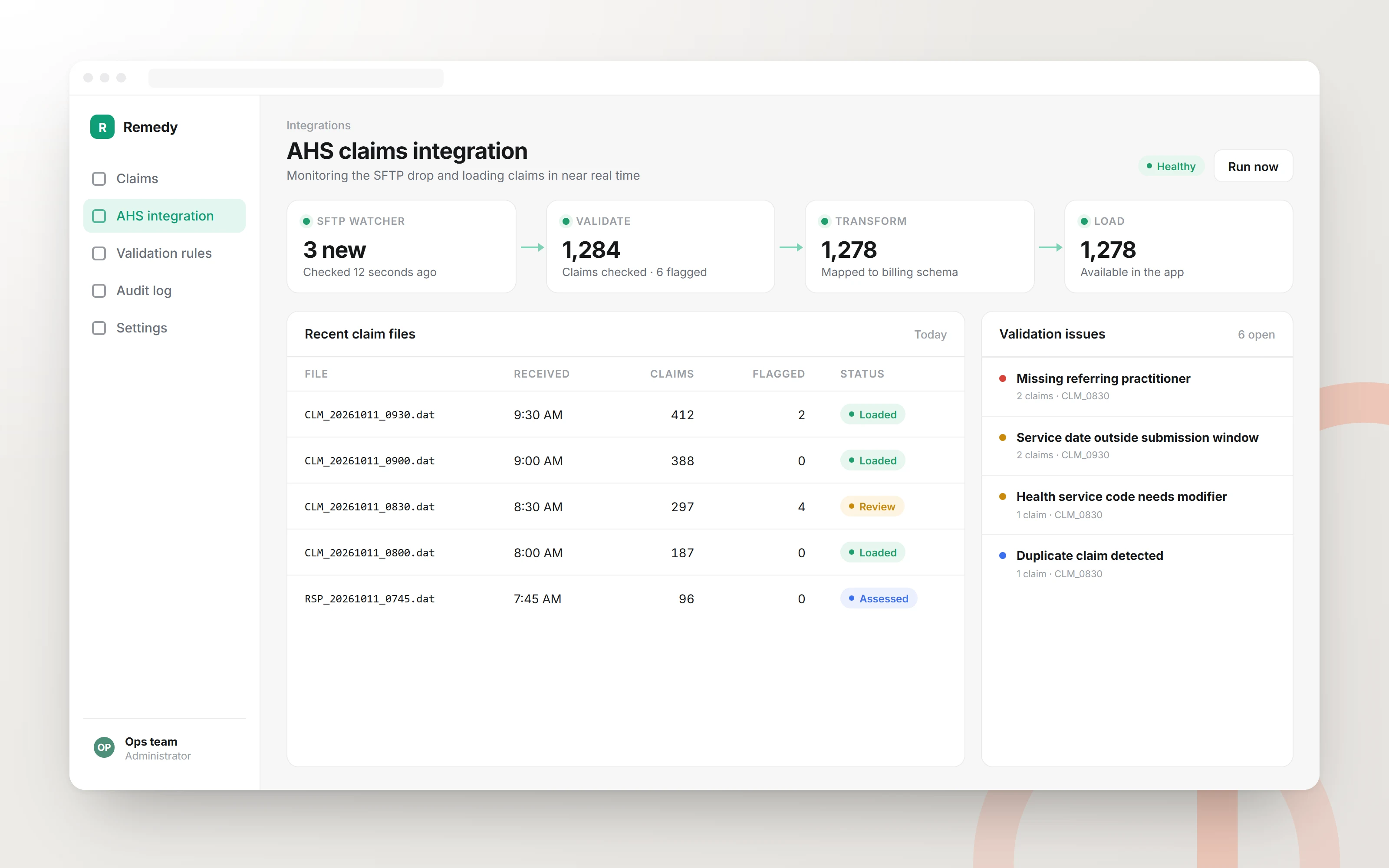This screenshot has height=868, width=1389.
Task: Open the Validation rules menu item
Action: point(164,253)
